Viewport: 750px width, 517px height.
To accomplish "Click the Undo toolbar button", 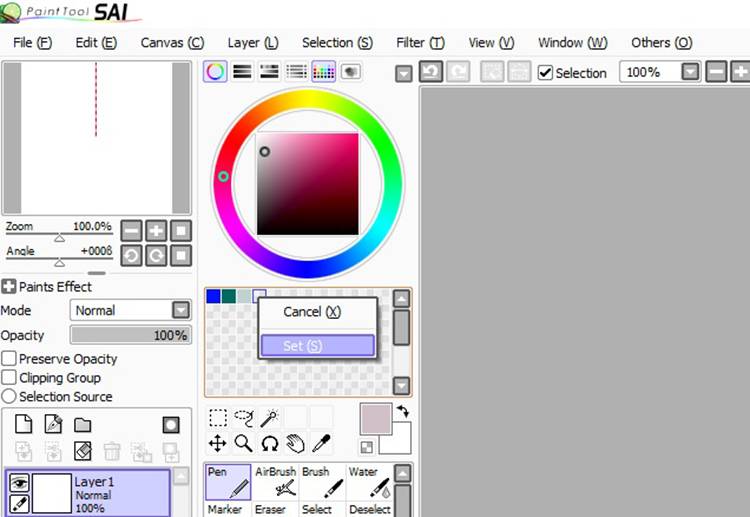I will [x=430, y=72].
